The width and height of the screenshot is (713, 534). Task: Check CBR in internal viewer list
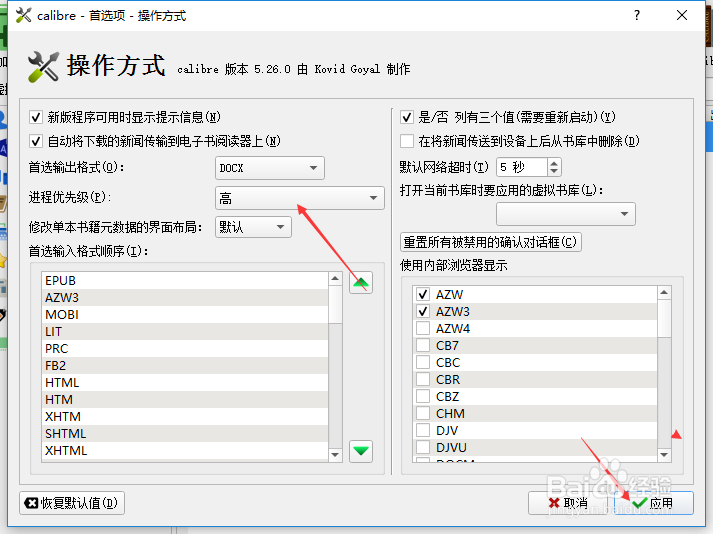coord(423,379)
